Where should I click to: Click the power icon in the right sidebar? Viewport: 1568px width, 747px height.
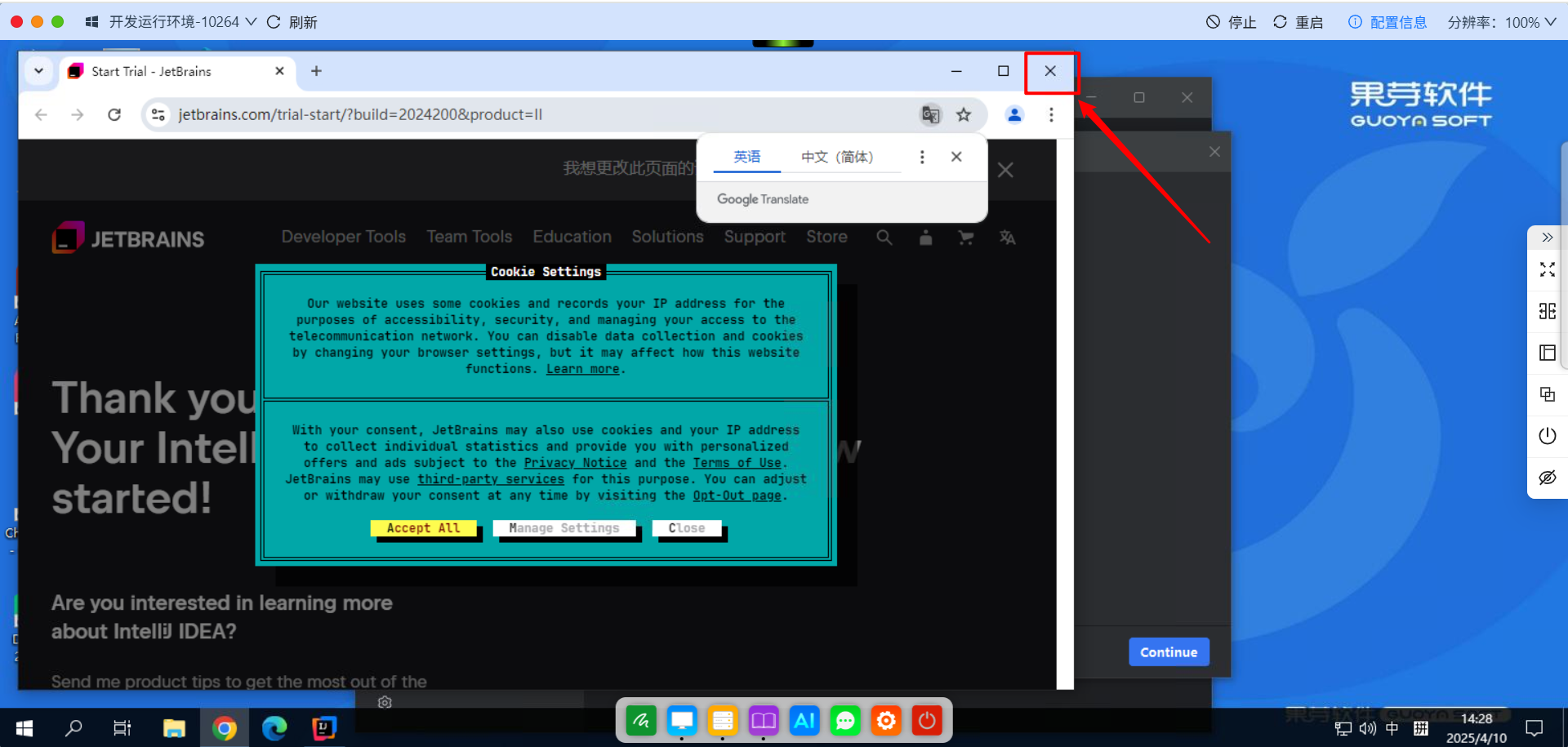click(x=1548, y=436)
